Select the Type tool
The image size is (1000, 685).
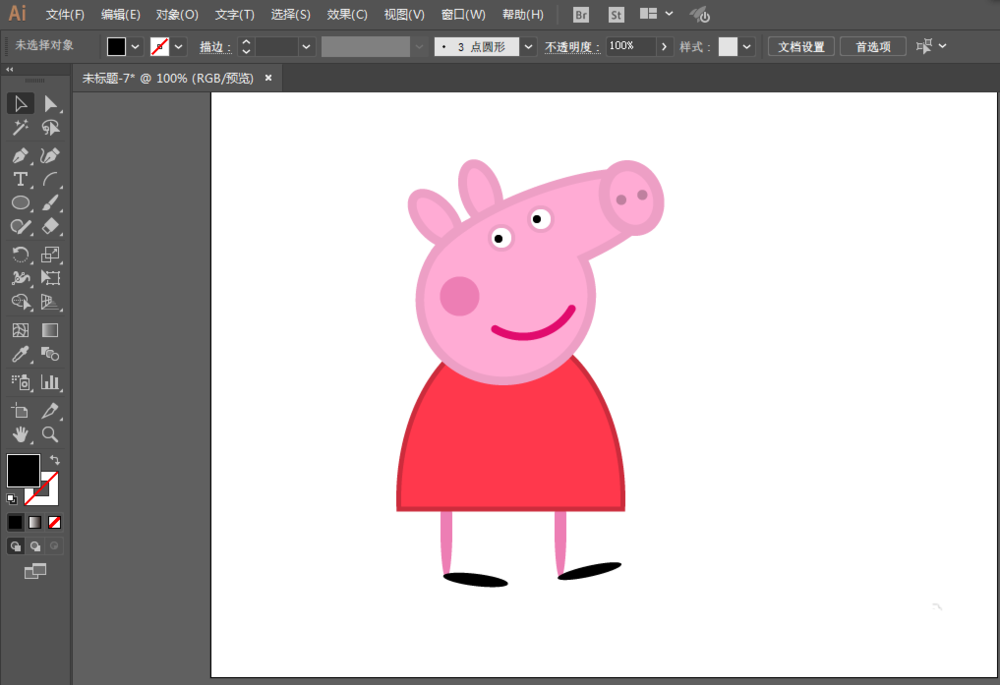tap(20, 179)
